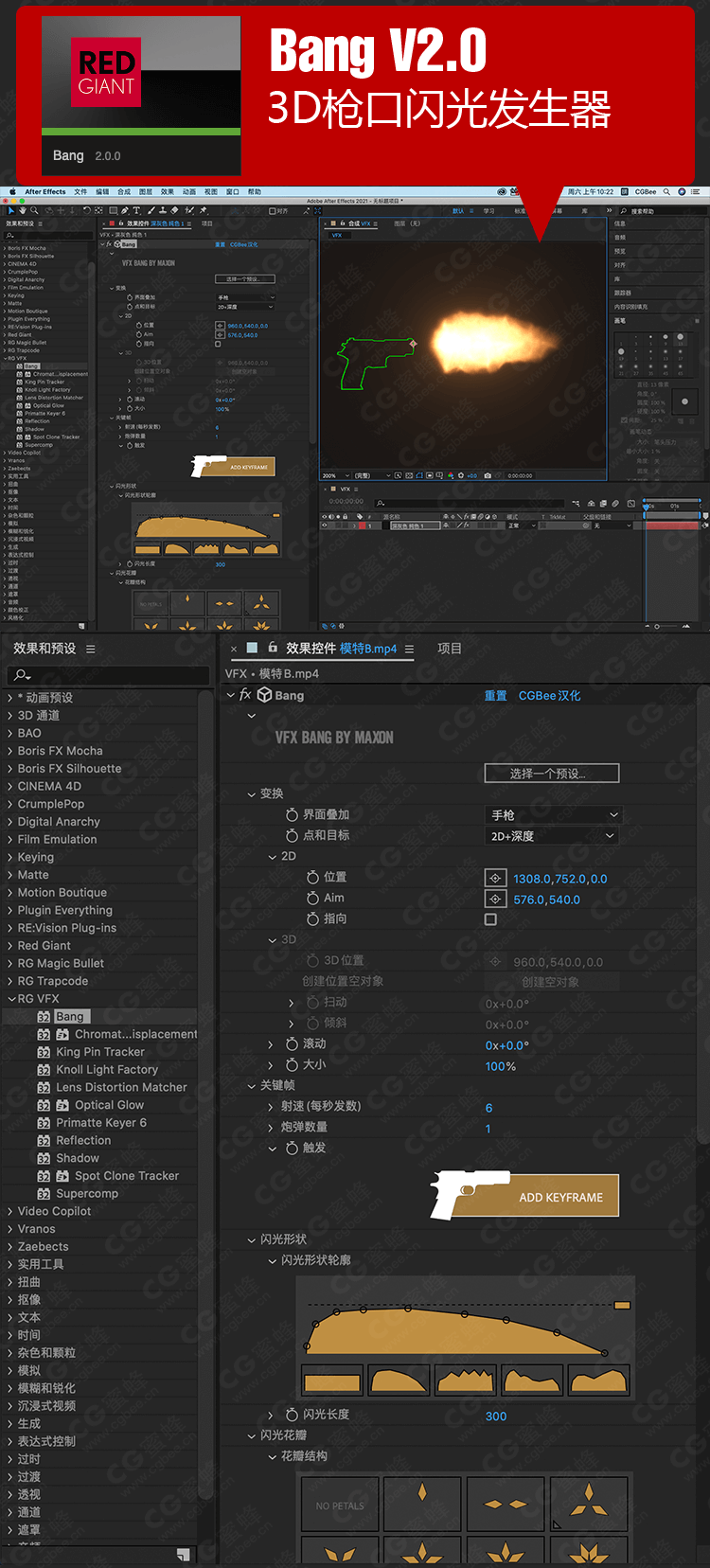This screenshot has width=710, height=1568.
Task: Open the 2D+深度 dropdown in enlarged panel
Action: click(x=552, y=836)
